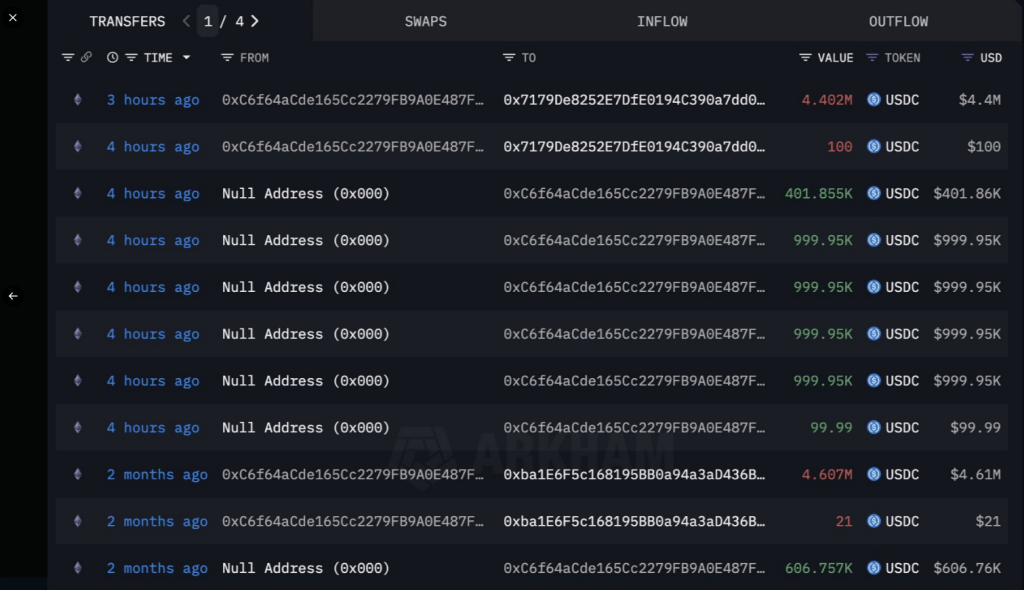Open the USD column filter
Viewport: 1024px width, 590px height.
click(x=967, y=58)
